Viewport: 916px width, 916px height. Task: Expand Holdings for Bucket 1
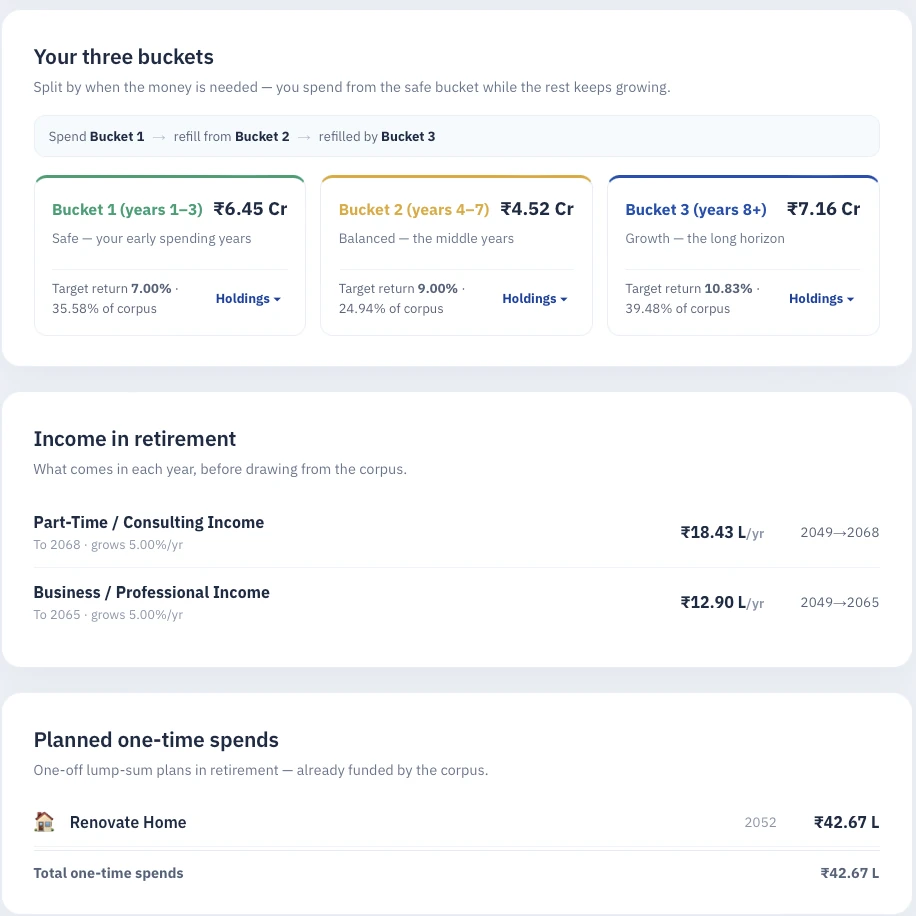(x=248, y=299)
